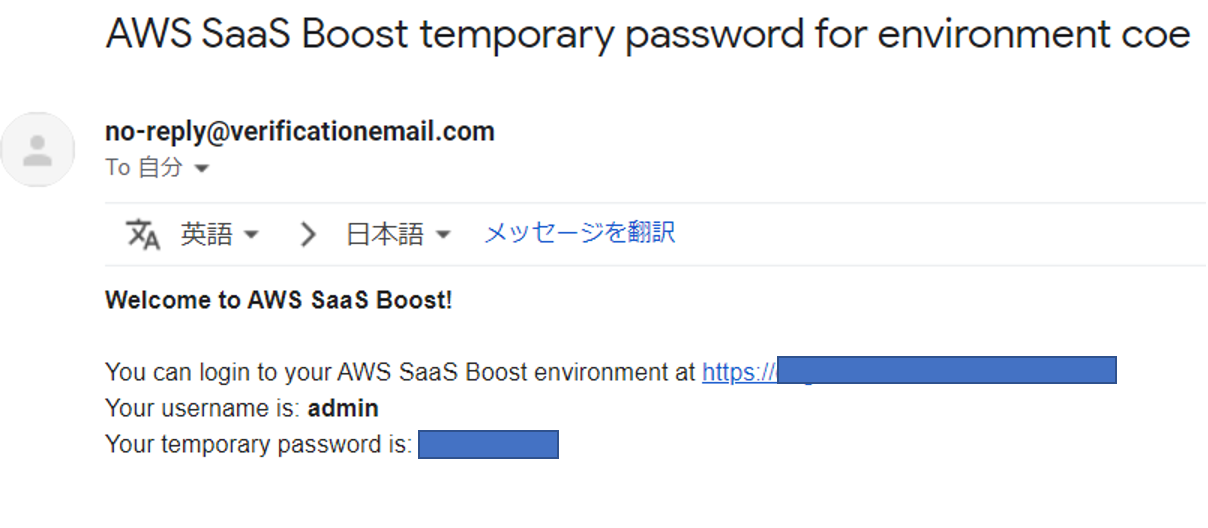This screenshot has height=528, width=1208.
Task: Open the 日本語 target language dropdown
Action: tap(397, 234)
